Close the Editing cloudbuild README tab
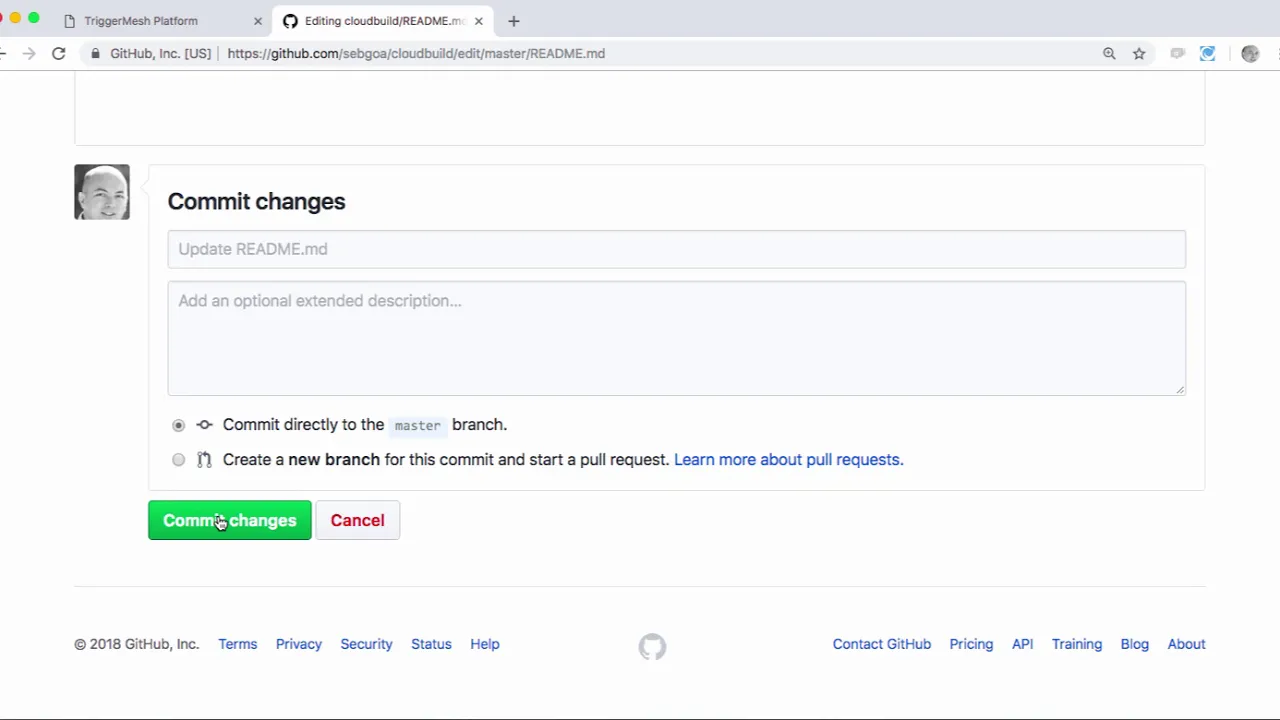The image size is (1280, 720). point(478,20)
